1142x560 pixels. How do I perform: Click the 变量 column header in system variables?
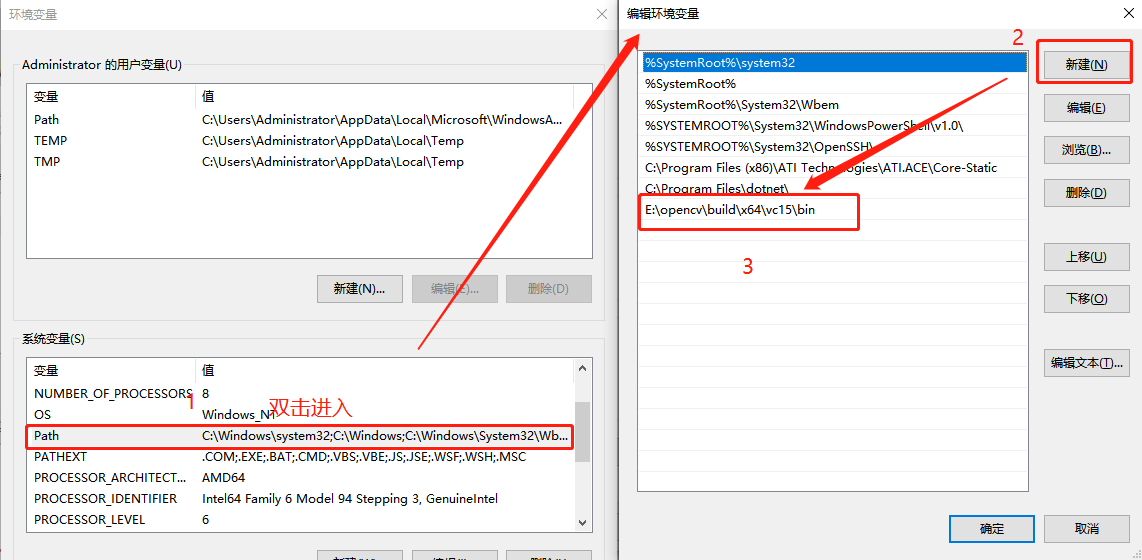(111, 371)
